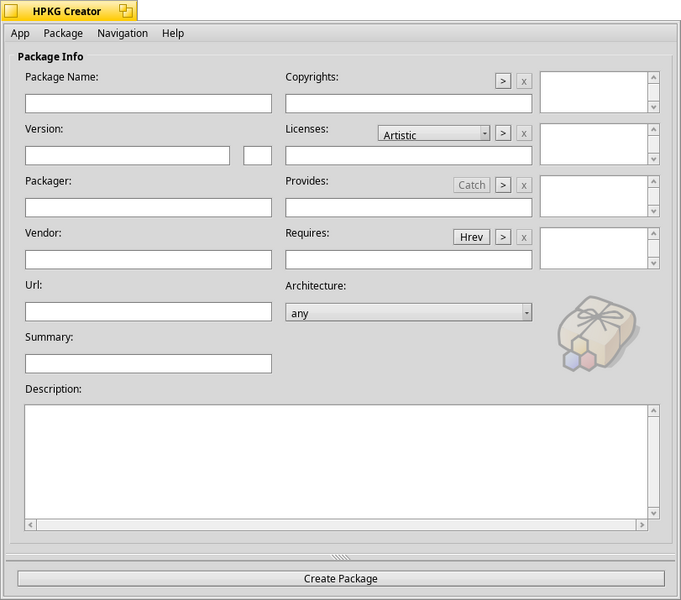
Task: Click the Create Package button
Action: [341, 579]
